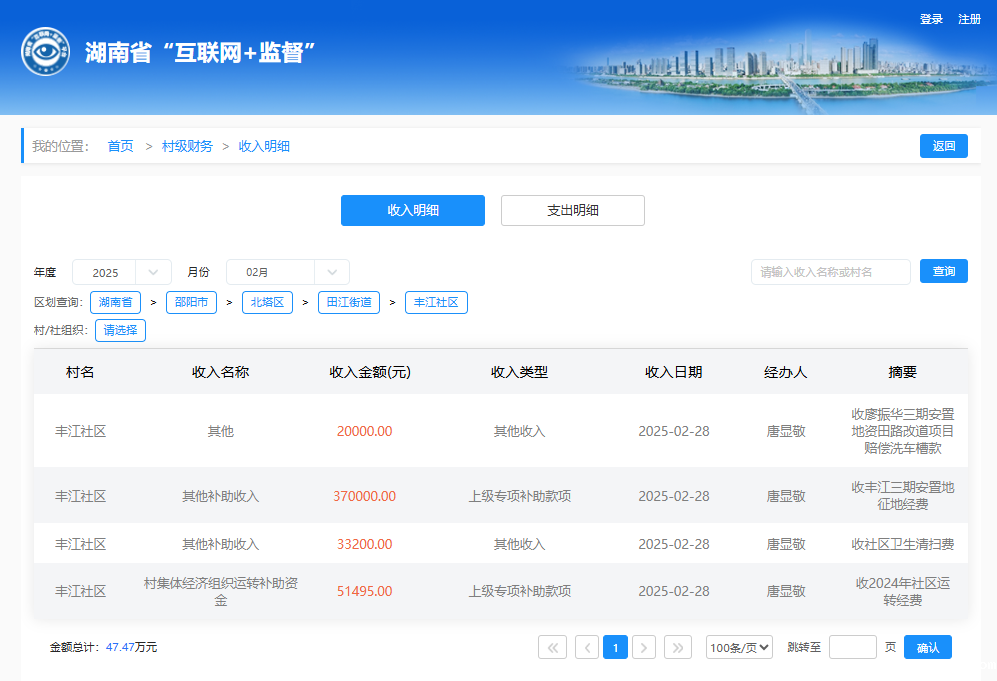This screenshot has width=997, height=681.
Task: Go to previous page arrow
Action: [586, 647]
